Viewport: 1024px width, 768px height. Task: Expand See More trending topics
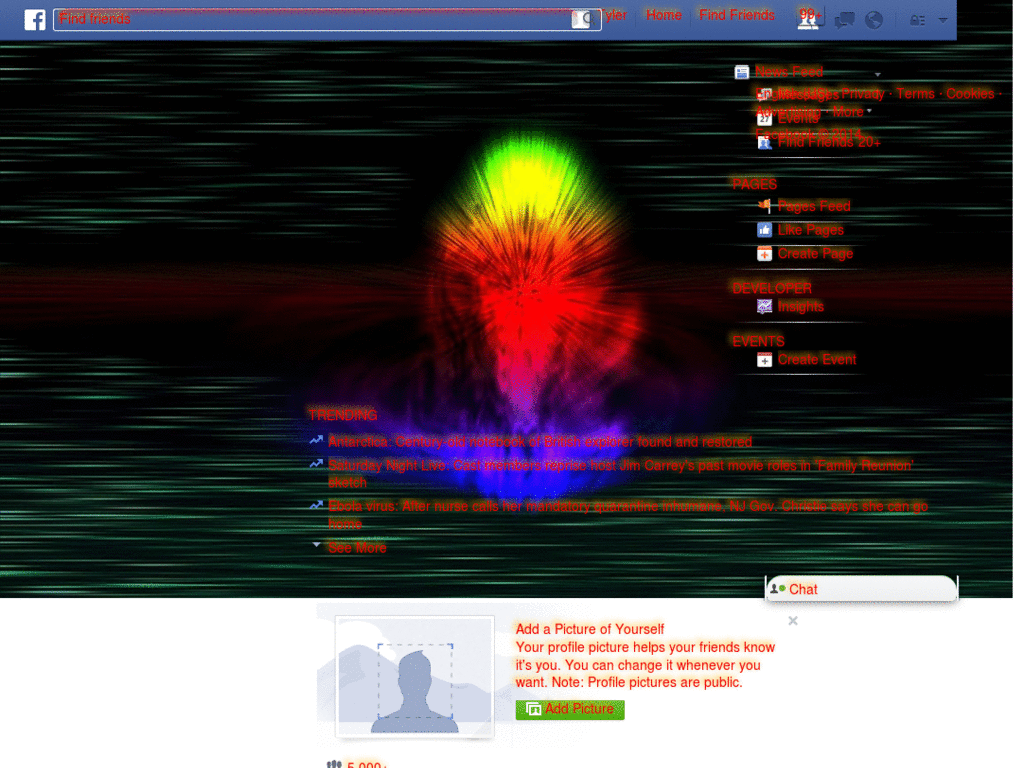coord(357,548)
